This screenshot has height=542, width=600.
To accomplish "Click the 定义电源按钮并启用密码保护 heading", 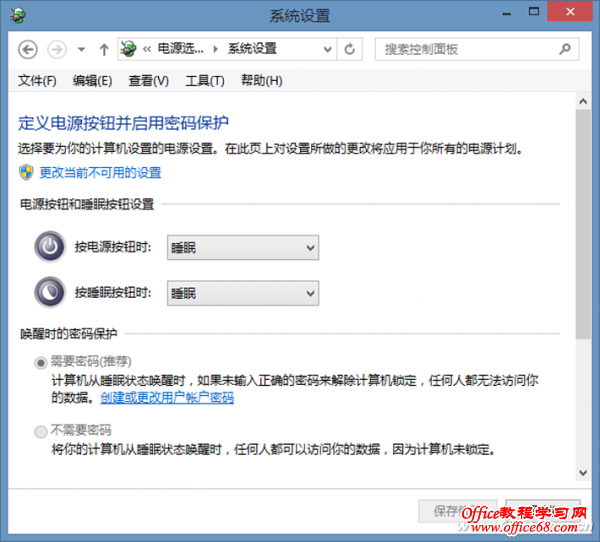I will tap(123, 123).
